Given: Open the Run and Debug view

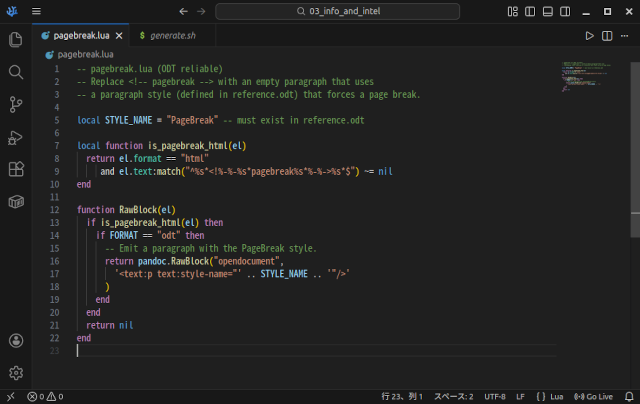Looking at the screenshot, I should 16,137.
